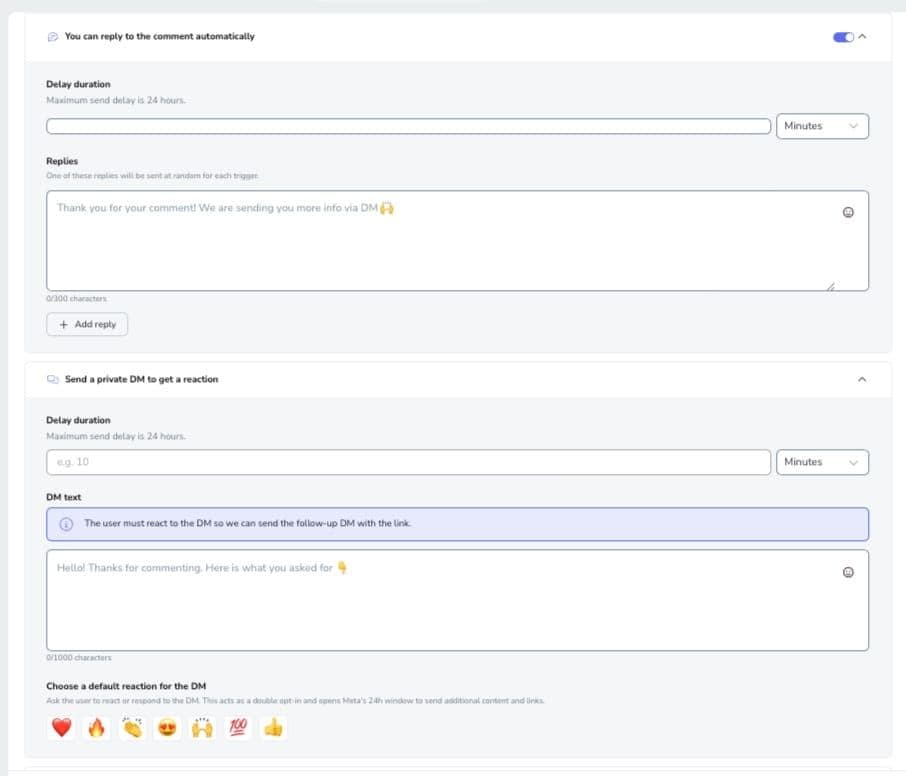Click the 'Send a private DM to get a reaction' heading
Image resolution: width=906 pixels, height=776 pixels.
pyautogui.click(x=142, y=380)
